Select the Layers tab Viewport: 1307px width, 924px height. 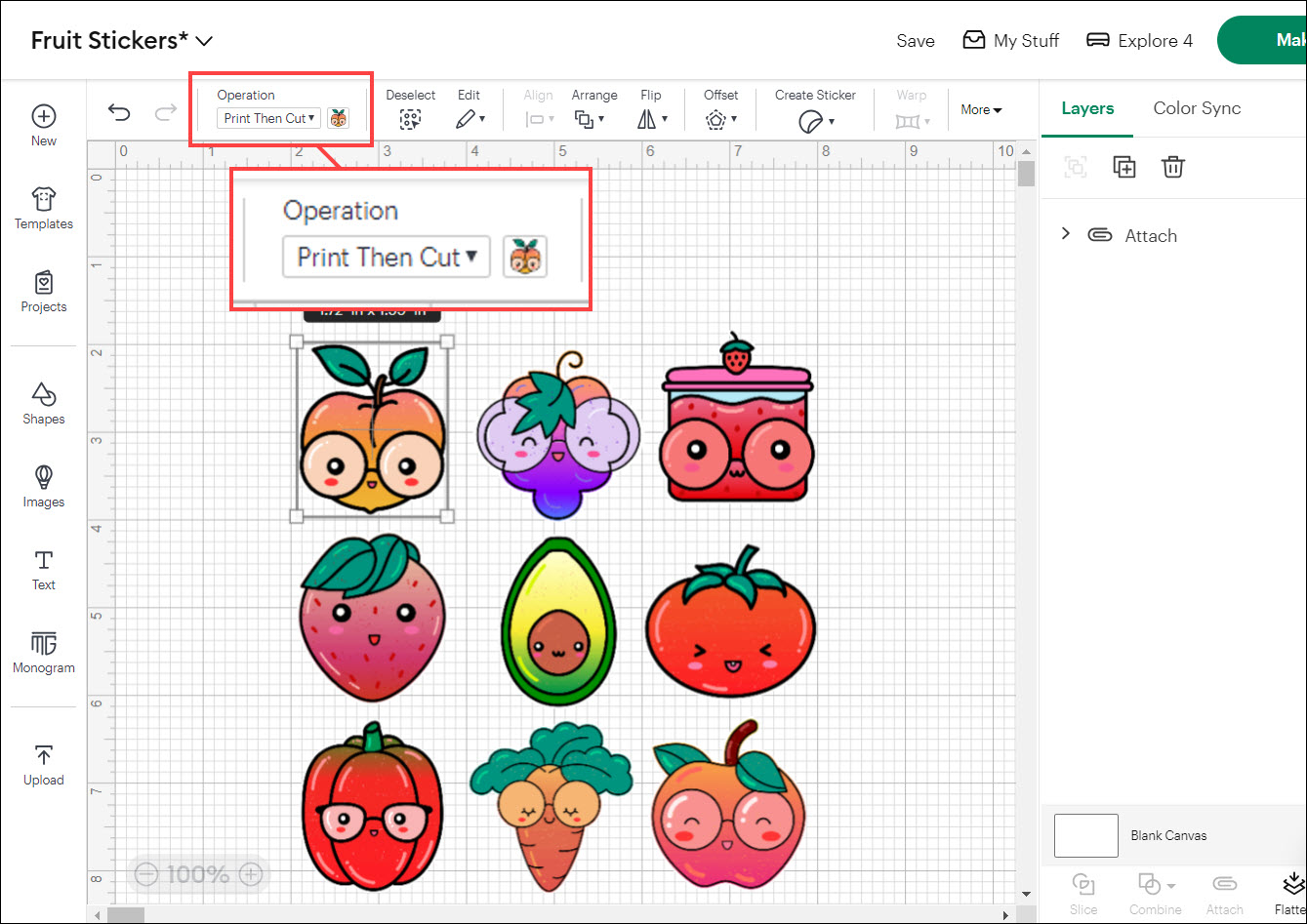(1087, 108)
